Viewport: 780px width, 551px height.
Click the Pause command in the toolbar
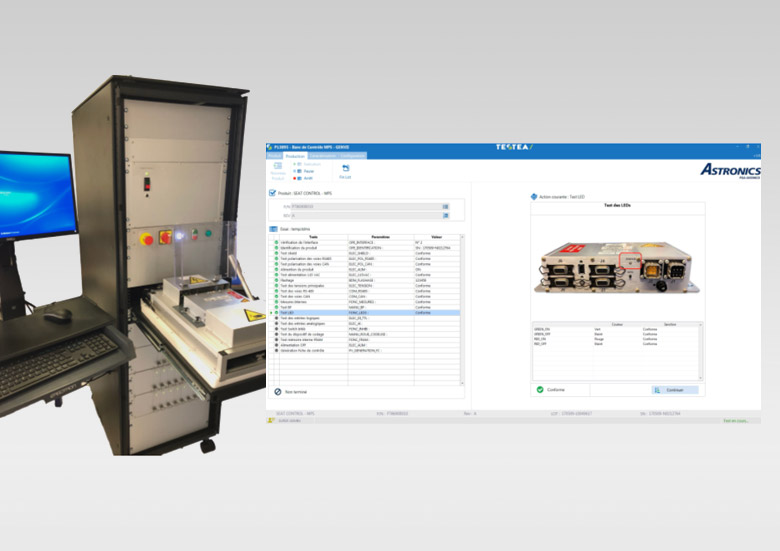pos(304,171)
